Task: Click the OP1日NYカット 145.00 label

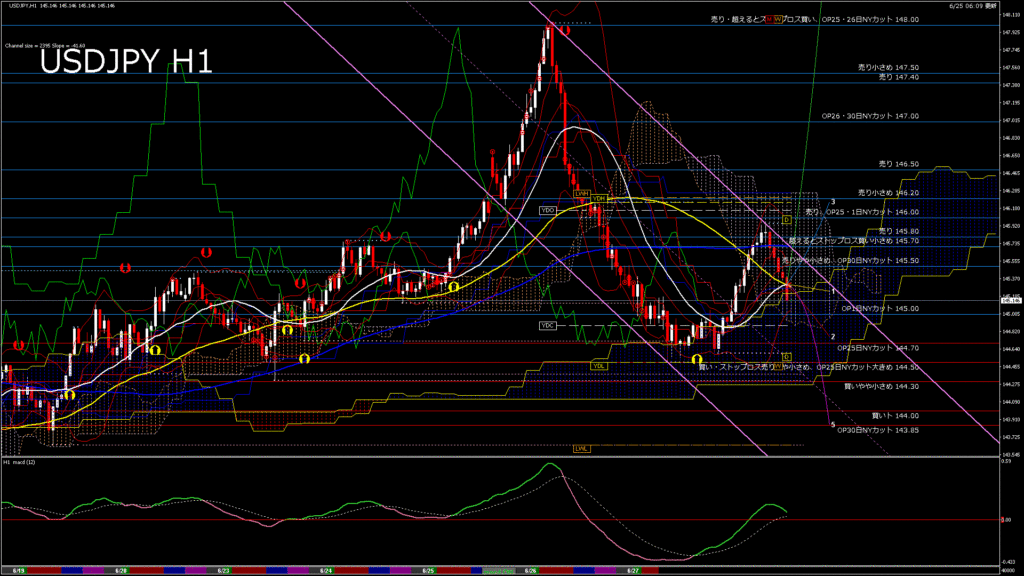Action: [880, 309]
